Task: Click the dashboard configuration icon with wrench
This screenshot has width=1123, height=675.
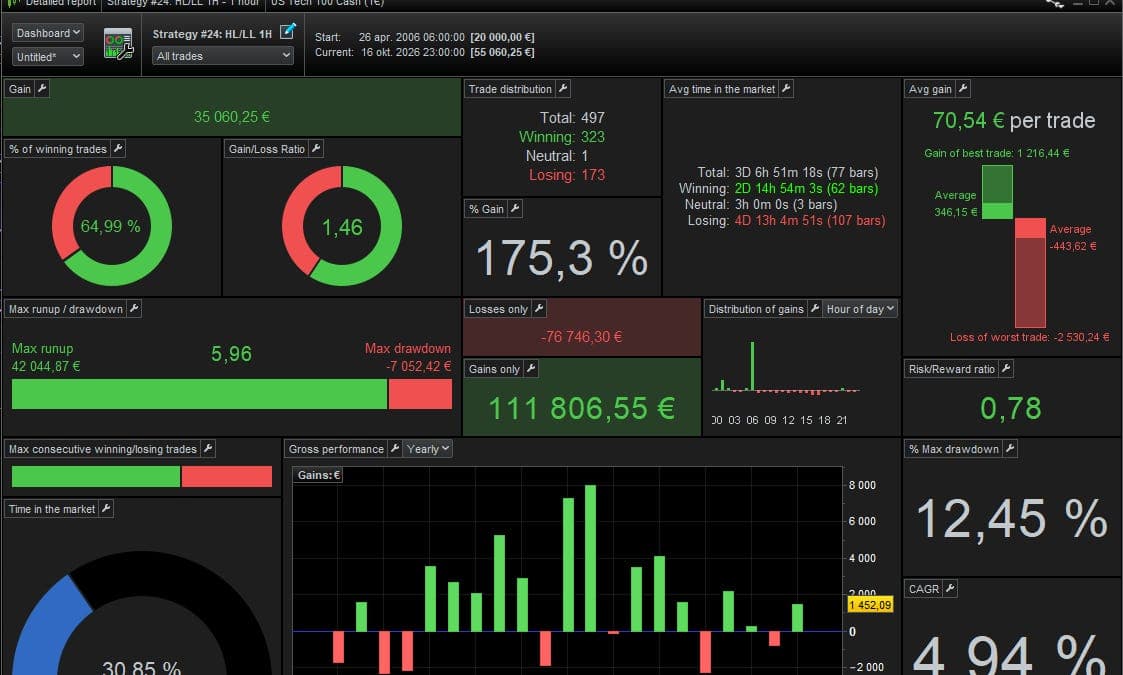Action: point(118,44)
